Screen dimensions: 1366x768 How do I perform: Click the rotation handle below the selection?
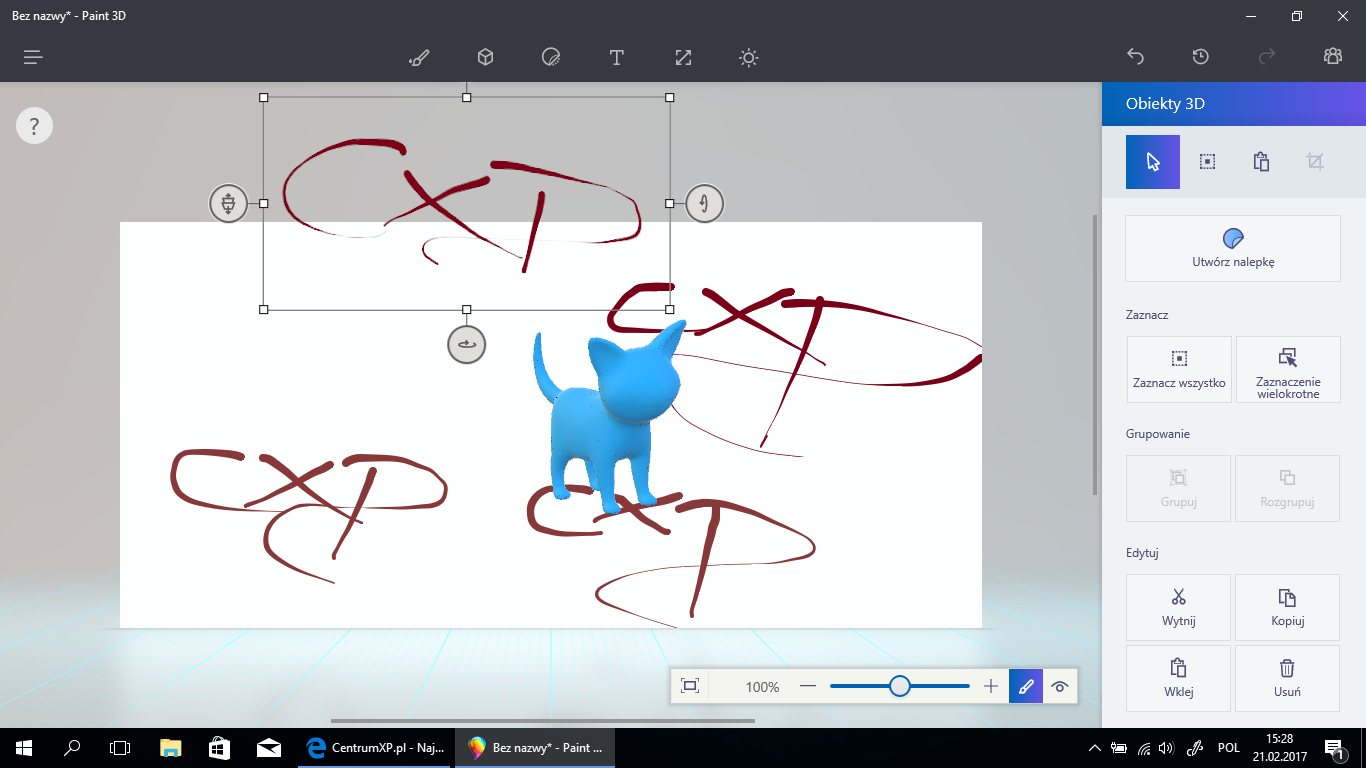coord(466,345)
